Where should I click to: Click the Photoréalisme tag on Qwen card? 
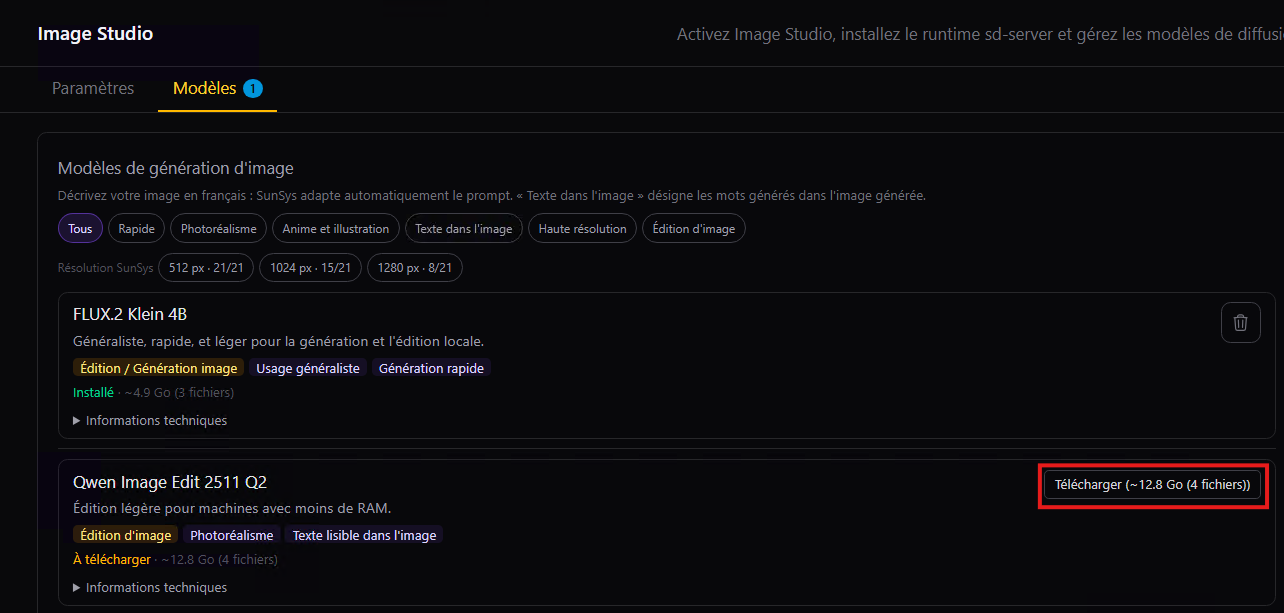(x=232, y=535)
